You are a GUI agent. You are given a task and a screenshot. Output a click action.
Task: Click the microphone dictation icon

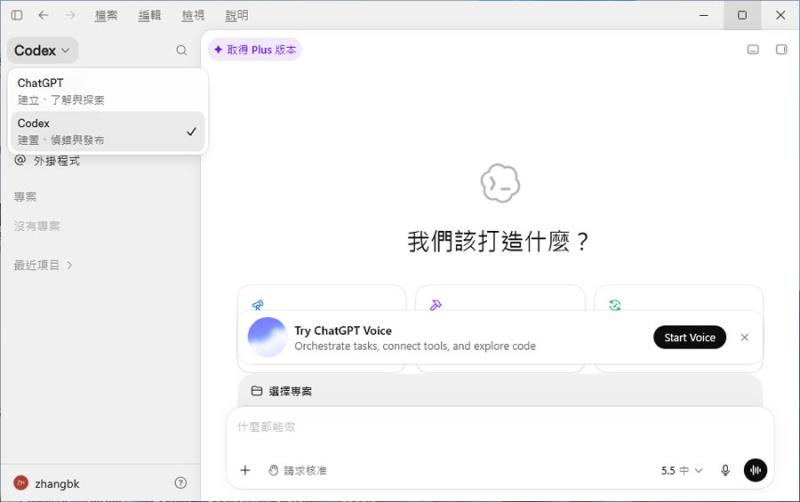(x=725, y=470)
